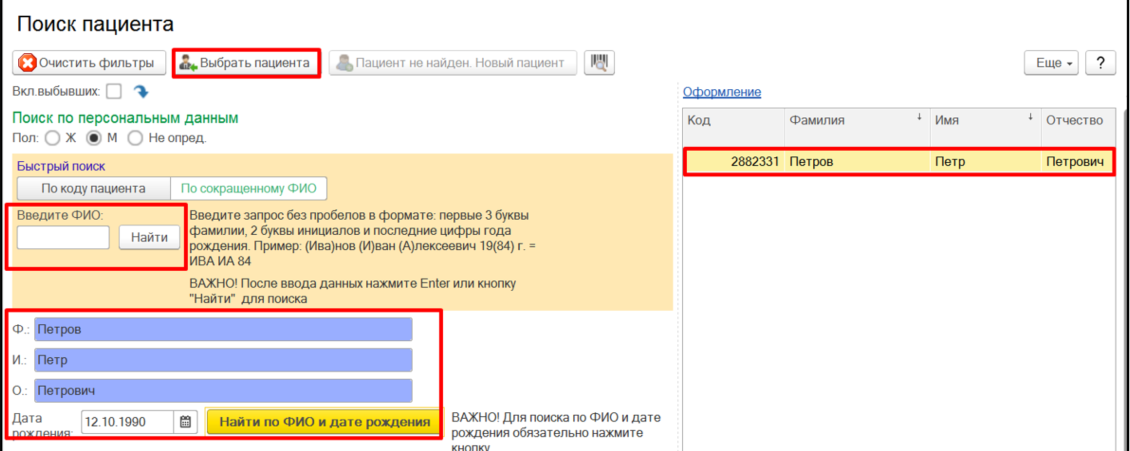Open the Еще dropdown menu
Image resolution: width=1130 pixels, height=451 pixels.
point(1053,62)
